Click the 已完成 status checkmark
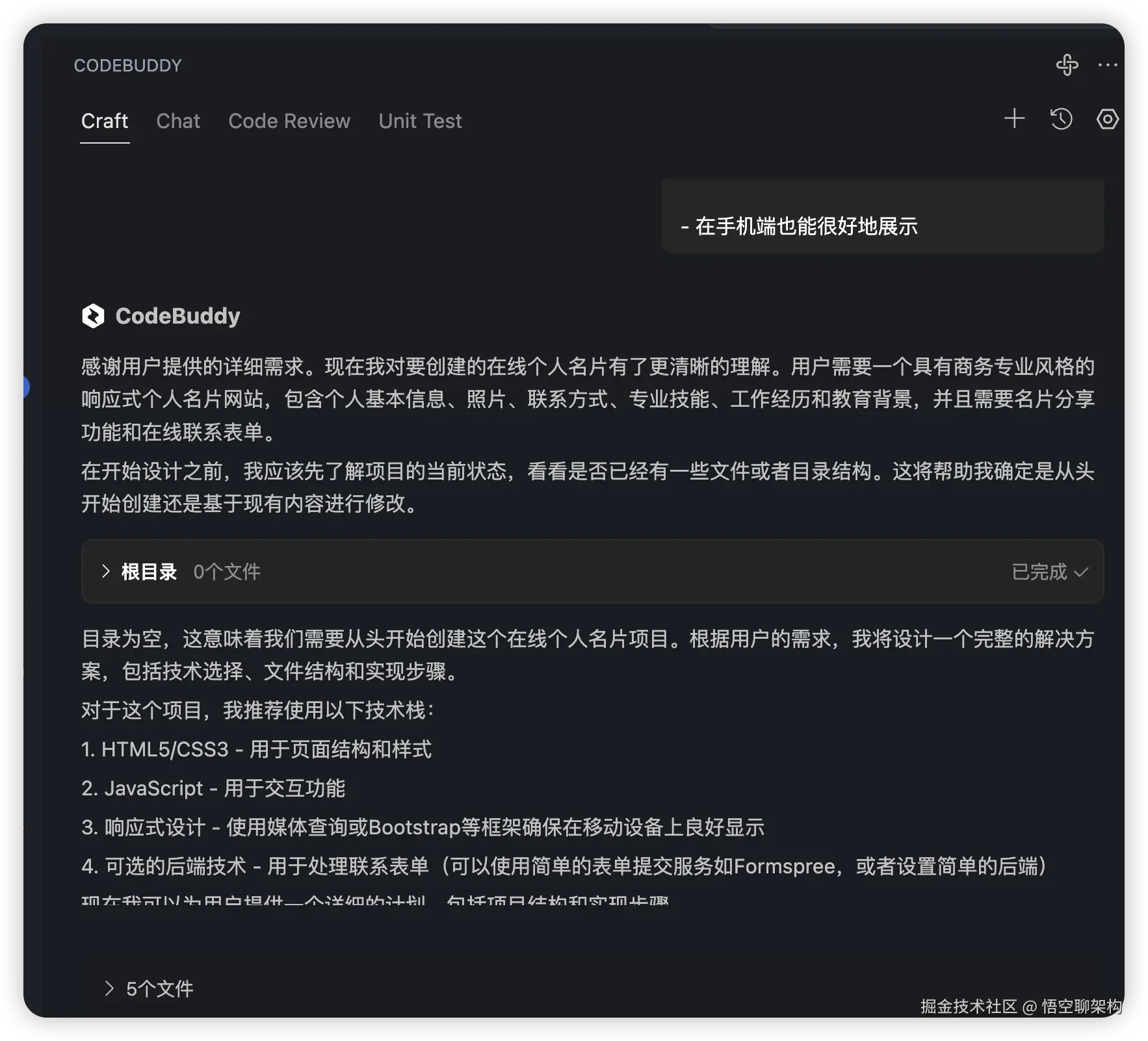 coord(1081,572)
